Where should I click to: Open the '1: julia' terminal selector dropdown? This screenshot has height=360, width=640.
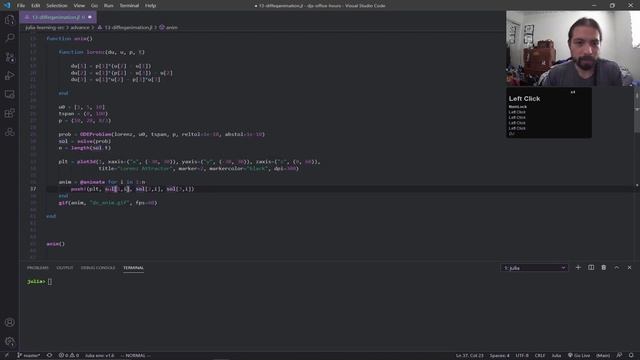click(x=534, y=268)
